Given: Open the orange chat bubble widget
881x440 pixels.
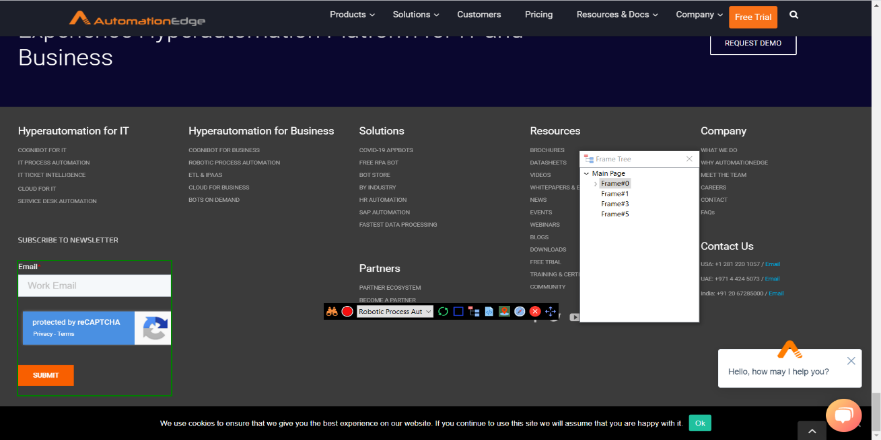Looking at the screenshot, I should coord(844,416).
